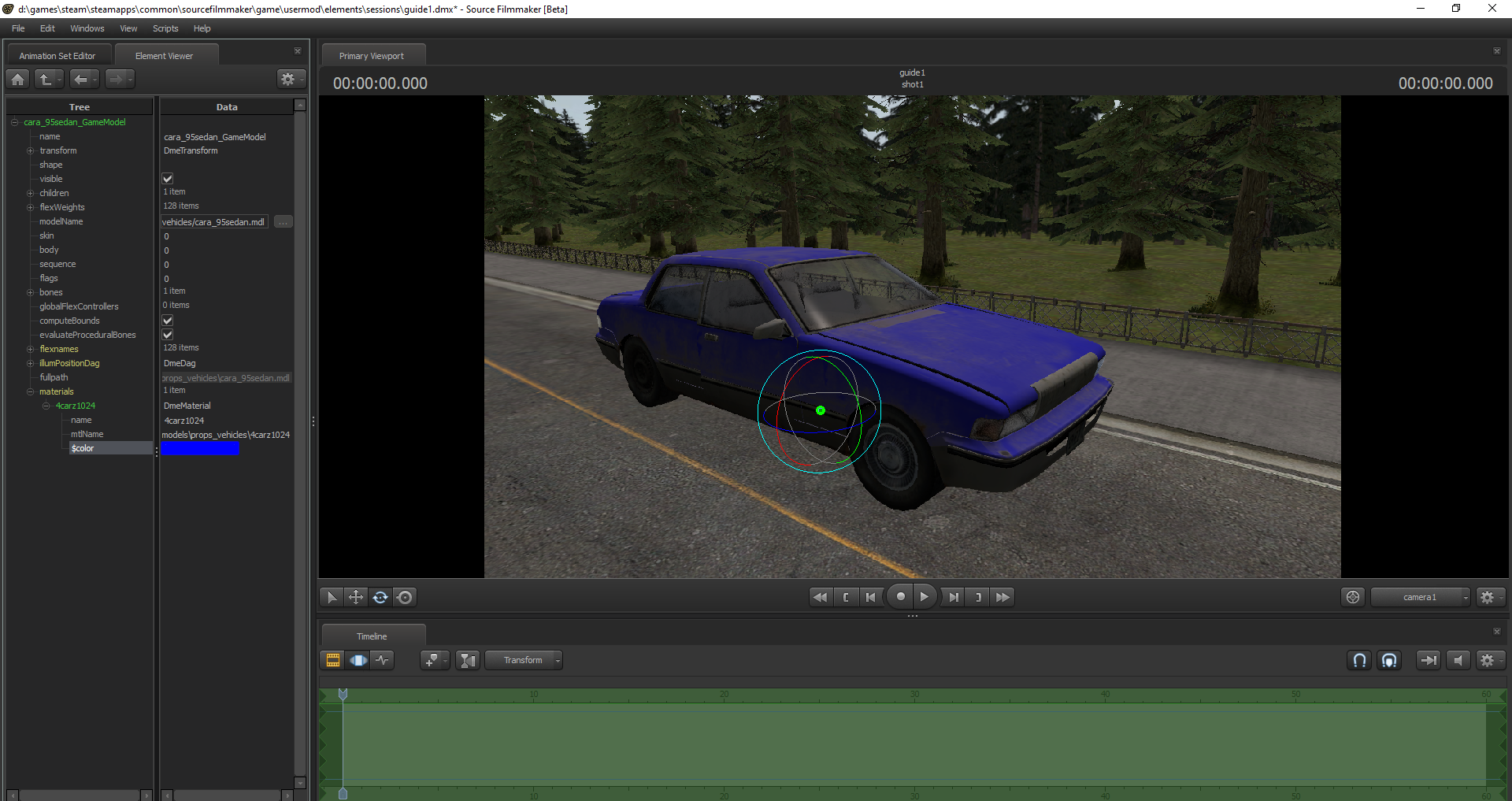Toggle timeline snapping magnet
1512x801 pixels.
1359,660
